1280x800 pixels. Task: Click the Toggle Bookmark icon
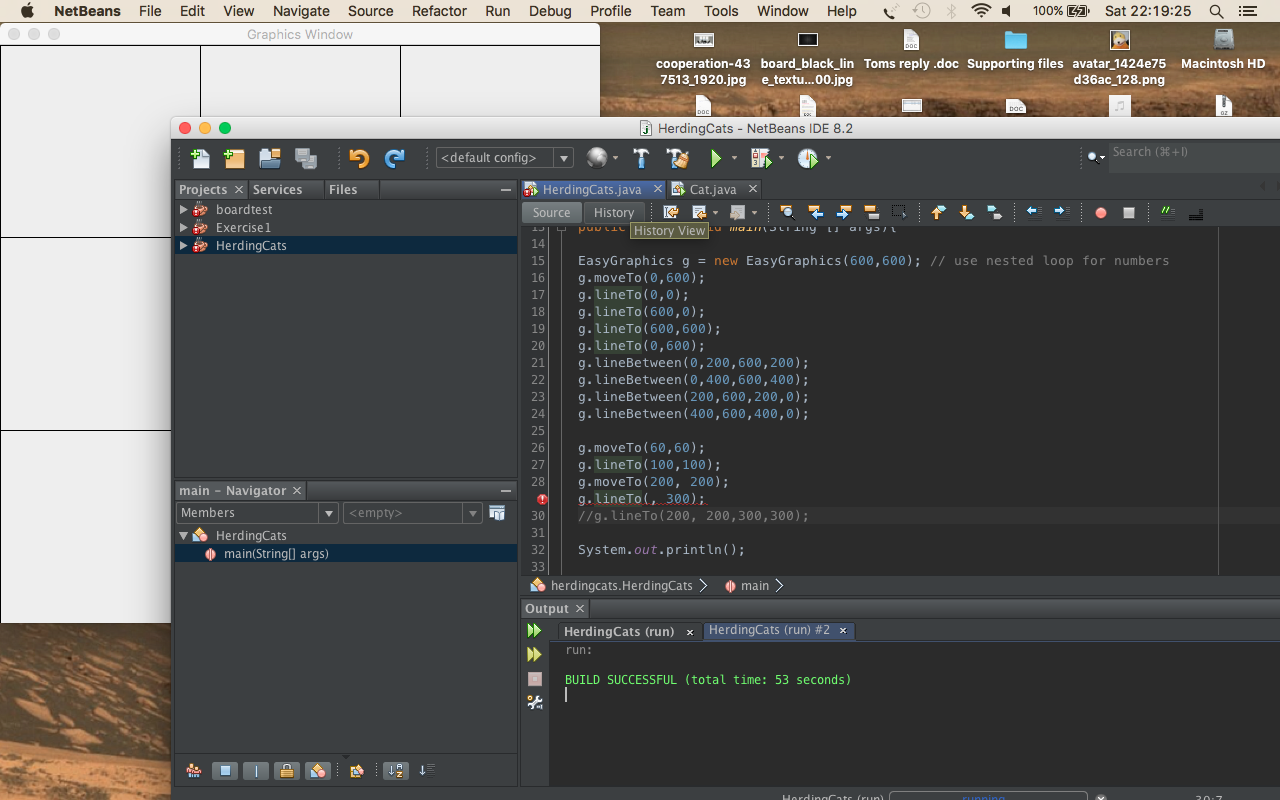(x=994, y=212)
